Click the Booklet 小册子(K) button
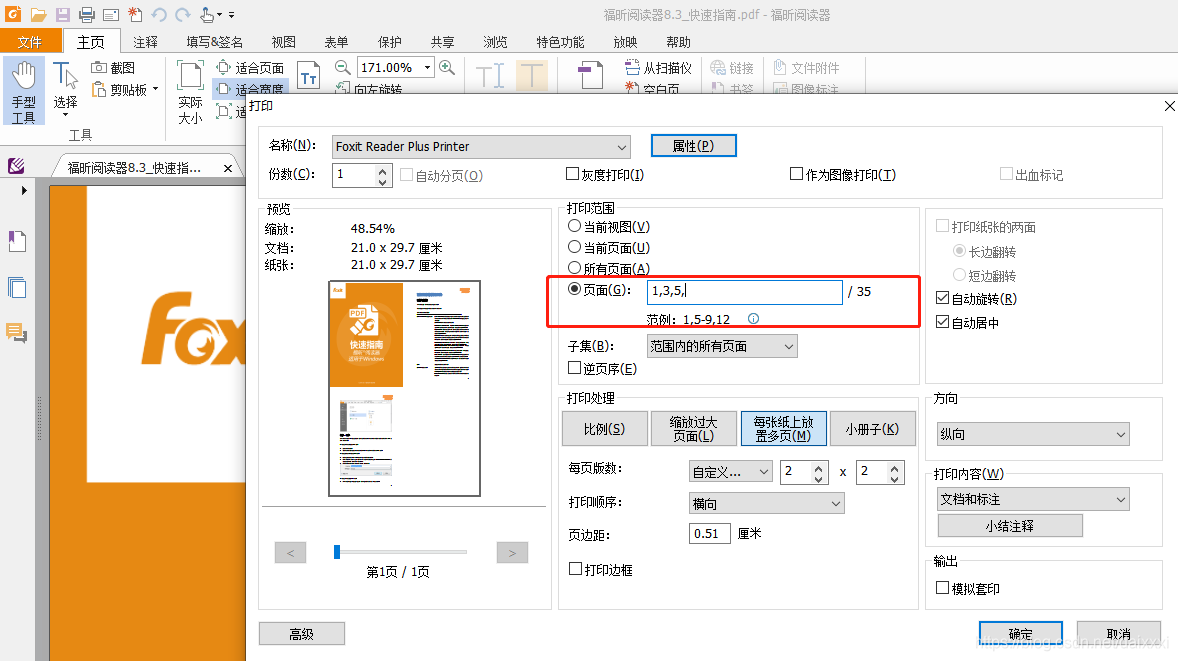1178x661 pixels. coord(871,429)
